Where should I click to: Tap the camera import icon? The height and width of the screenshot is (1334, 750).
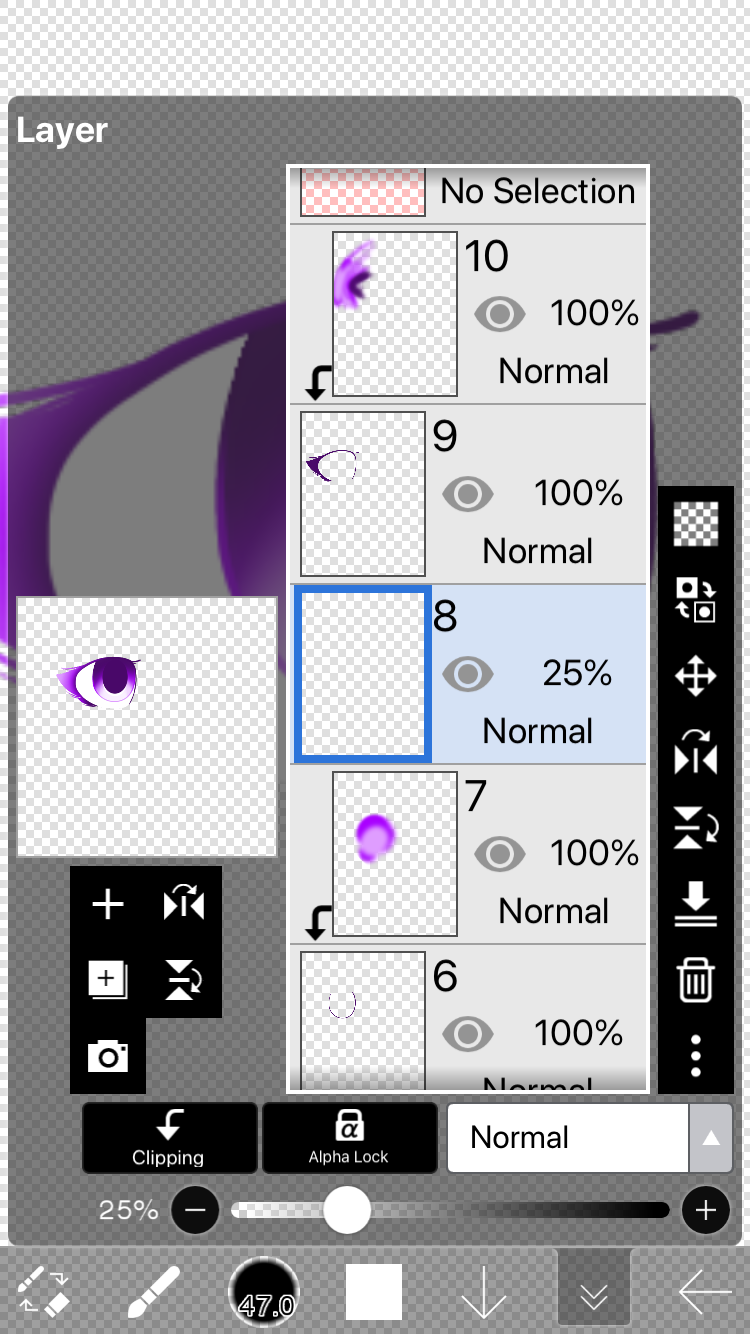point(108,1056)
